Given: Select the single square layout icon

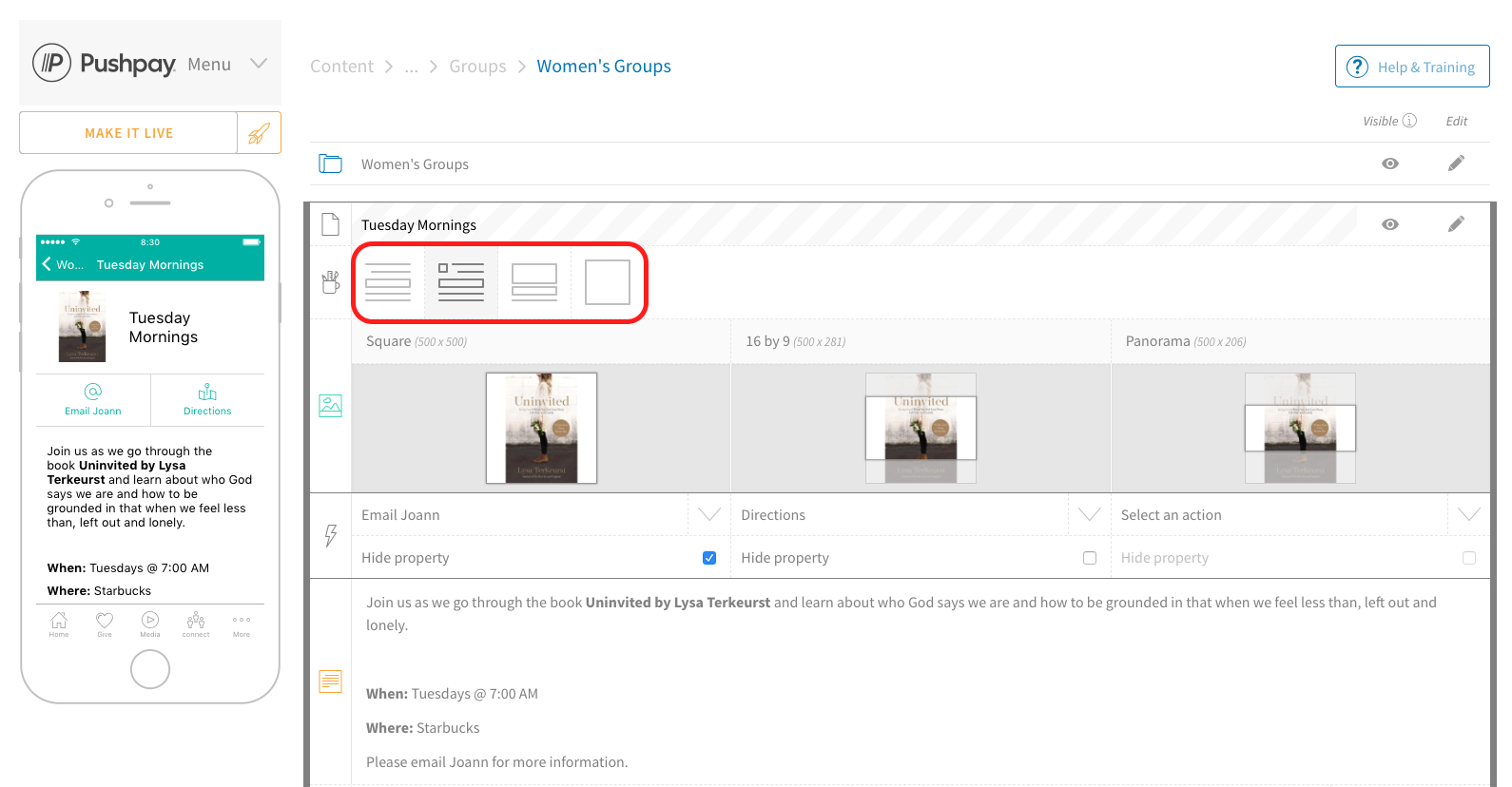Looking at the screenshot, I should point(608,282).
